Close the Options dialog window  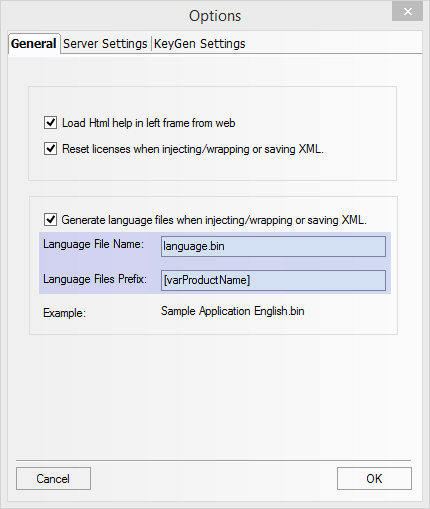pyautogui.click(x=407, y=12)
